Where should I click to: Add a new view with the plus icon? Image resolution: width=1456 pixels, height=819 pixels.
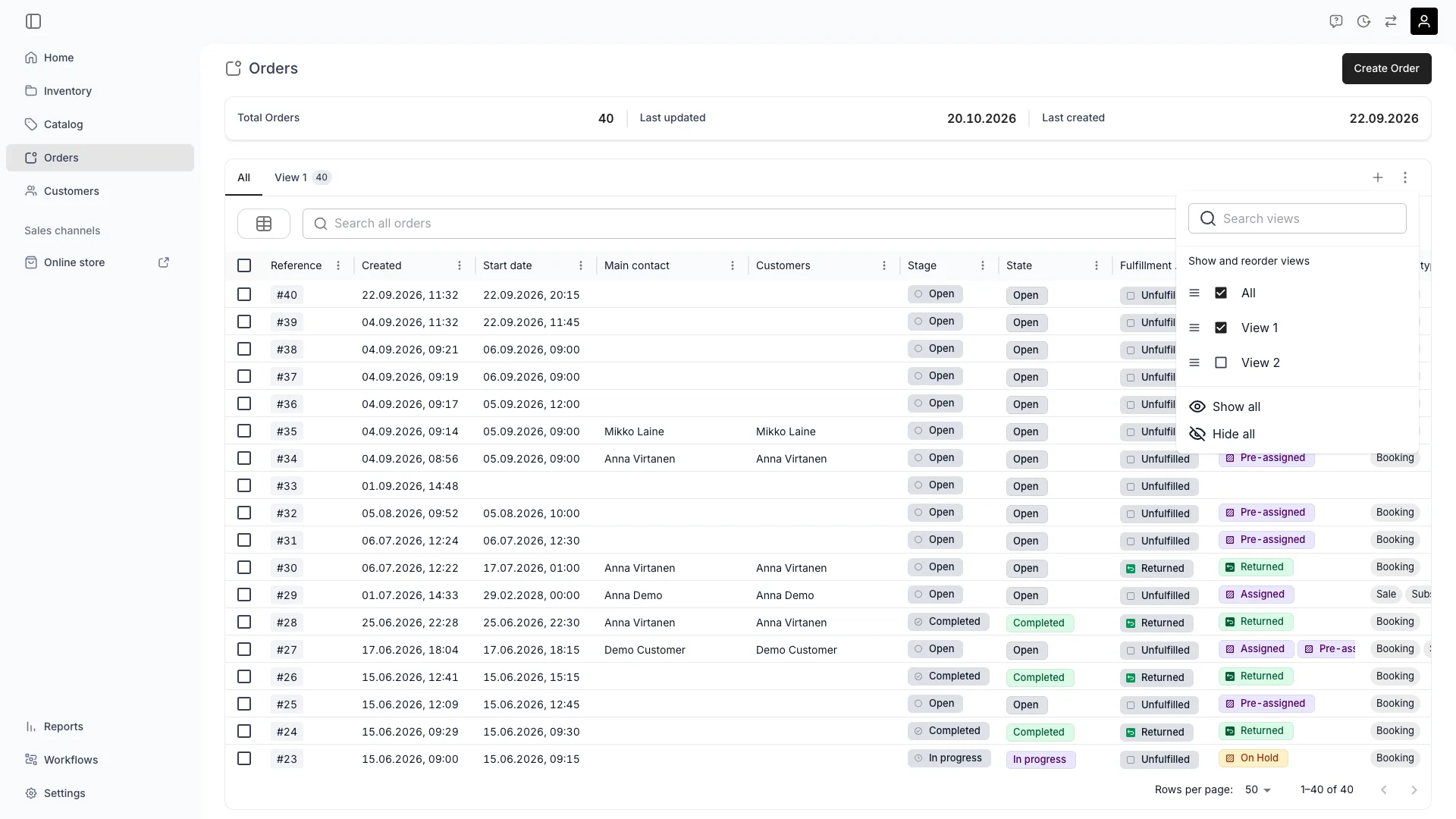[x=1378, y=177]
